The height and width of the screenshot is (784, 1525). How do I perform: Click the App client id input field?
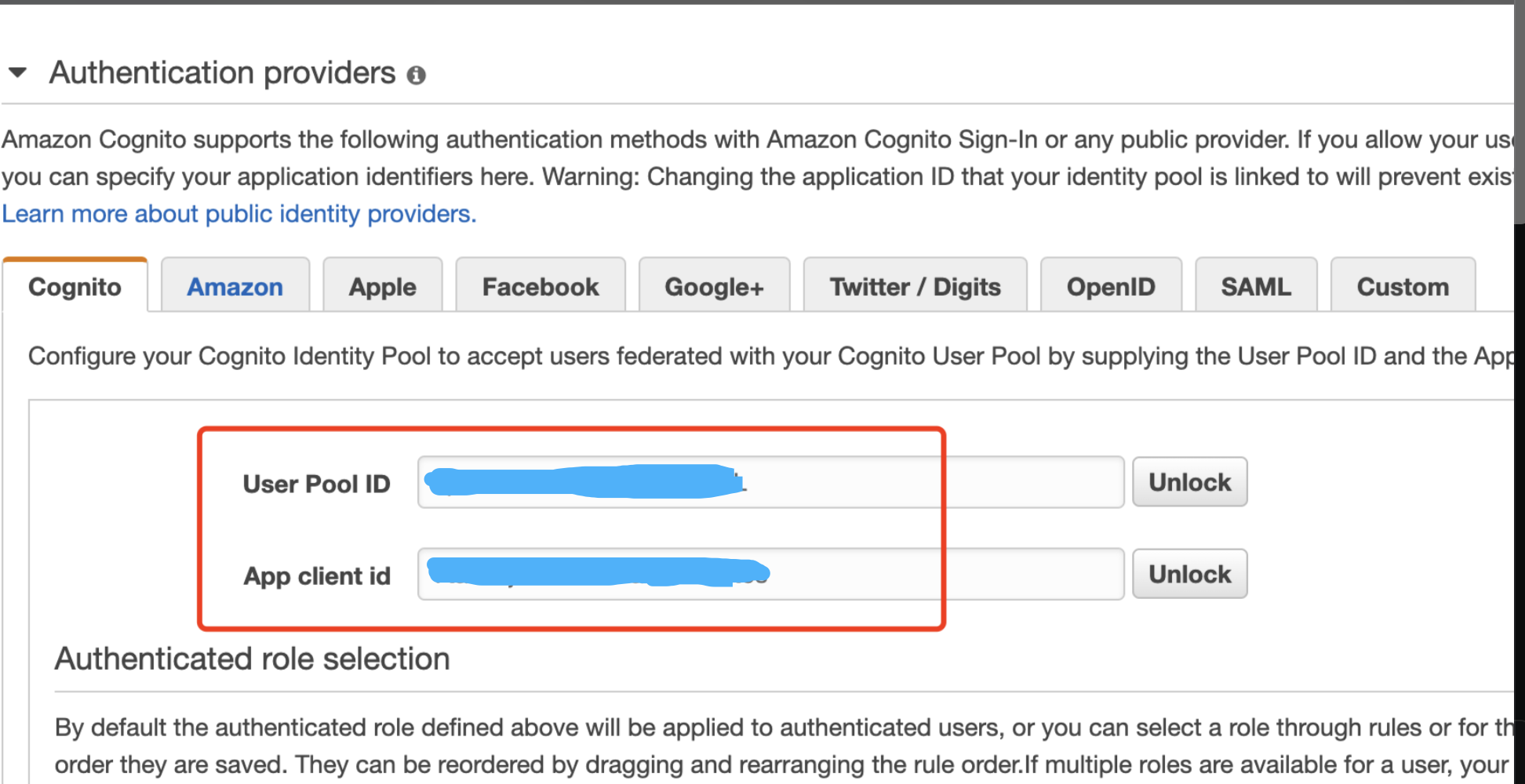tap(771, 574)
